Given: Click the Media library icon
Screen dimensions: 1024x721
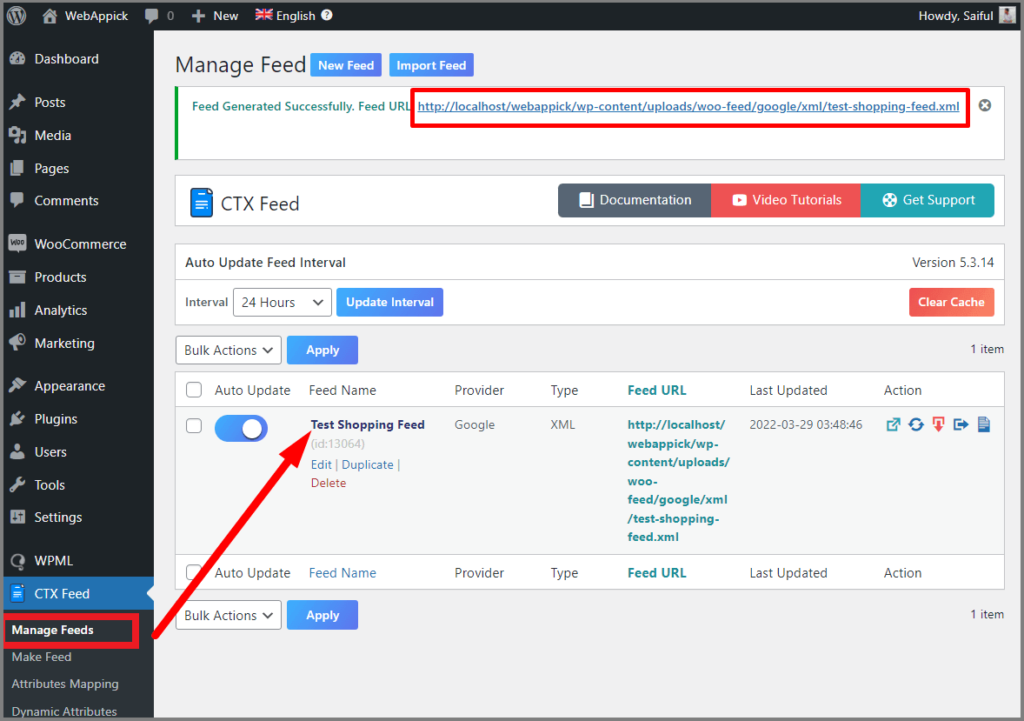Looking at the screenshot, I should [x=18, y=135].
